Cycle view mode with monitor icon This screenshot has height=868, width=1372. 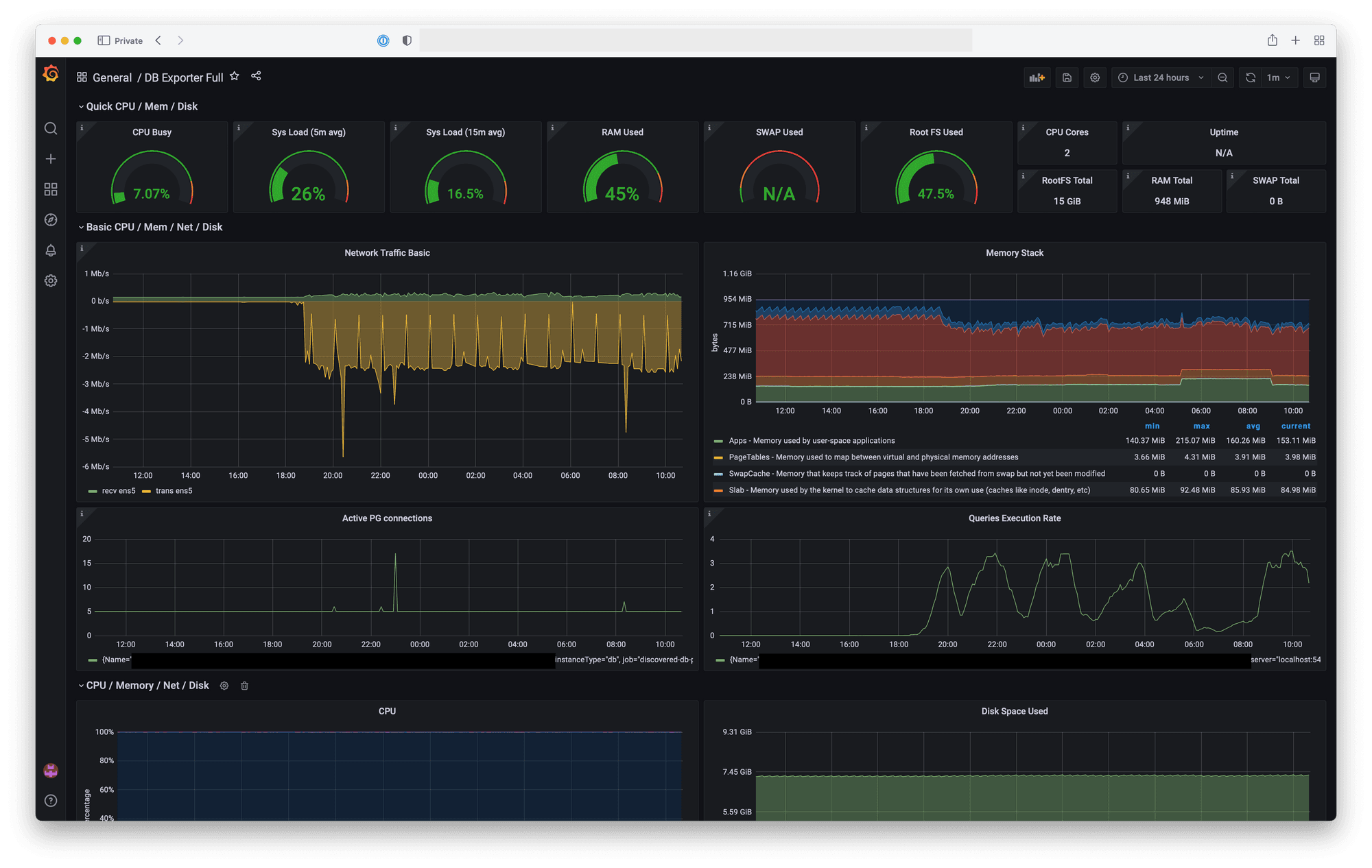tap(1314, 77)
